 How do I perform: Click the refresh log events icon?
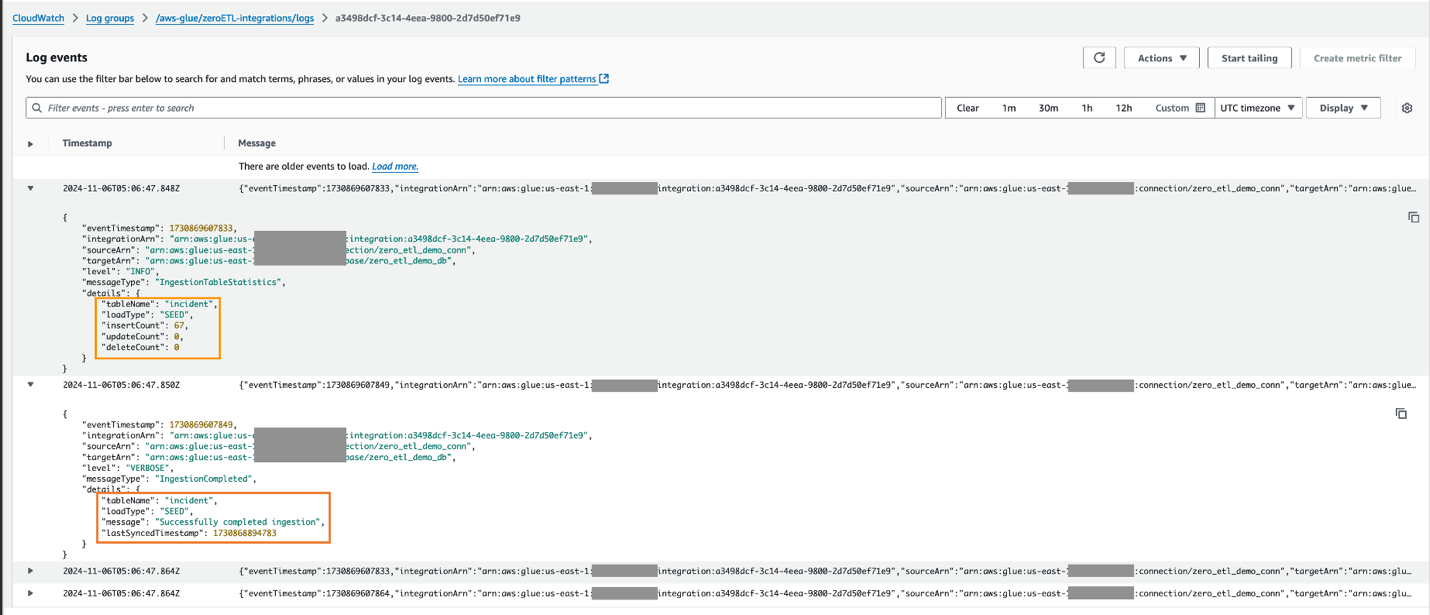click(x=1099, y=58)
